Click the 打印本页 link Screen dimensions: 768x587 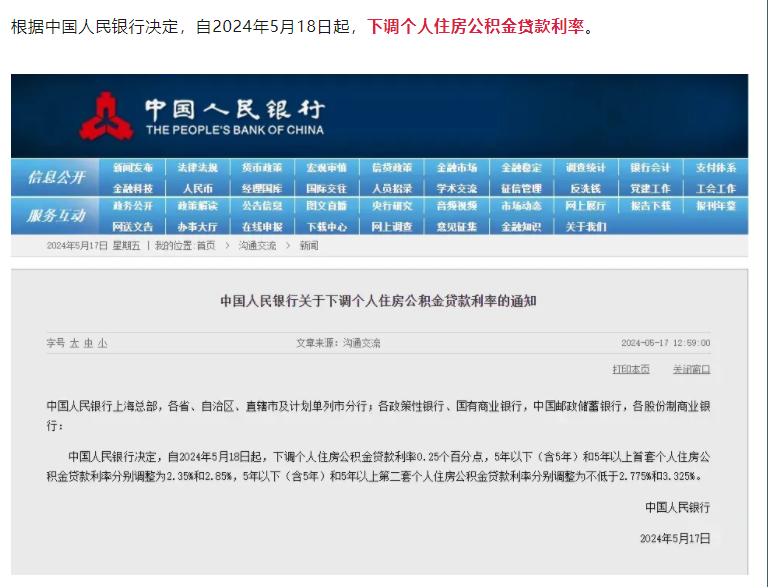(x=631, y=369)
